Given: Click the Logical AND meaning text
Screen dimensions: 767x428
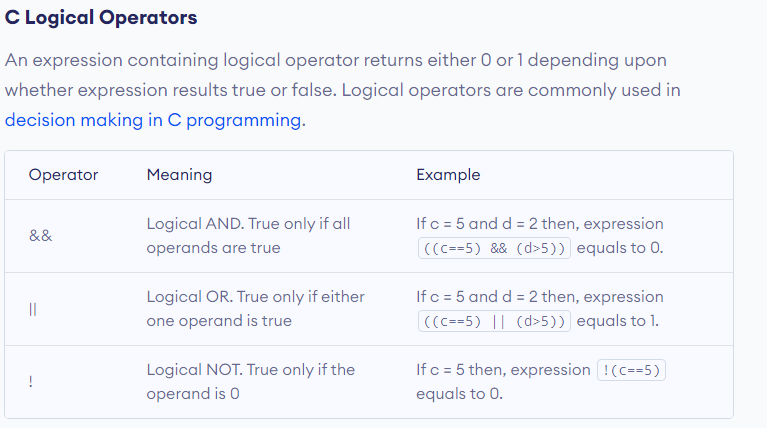Looking at the screenshot, I should [x=248, y=236].
